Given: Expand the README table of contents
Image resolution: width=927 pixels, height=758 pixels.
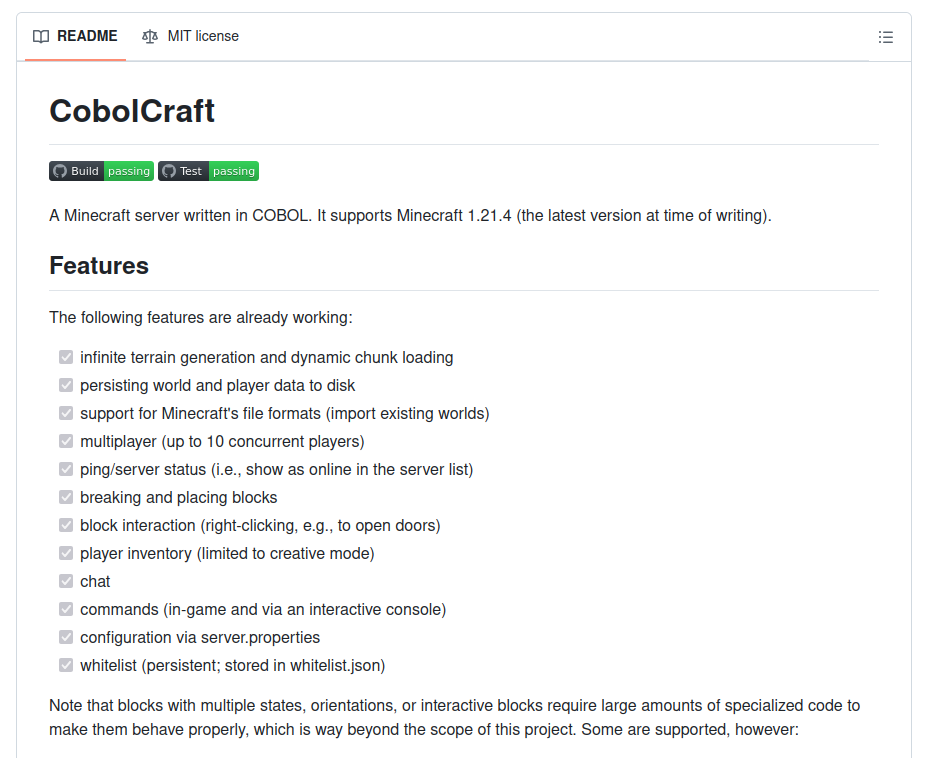Looking at the screenshot, I should [x=885, y=36].
